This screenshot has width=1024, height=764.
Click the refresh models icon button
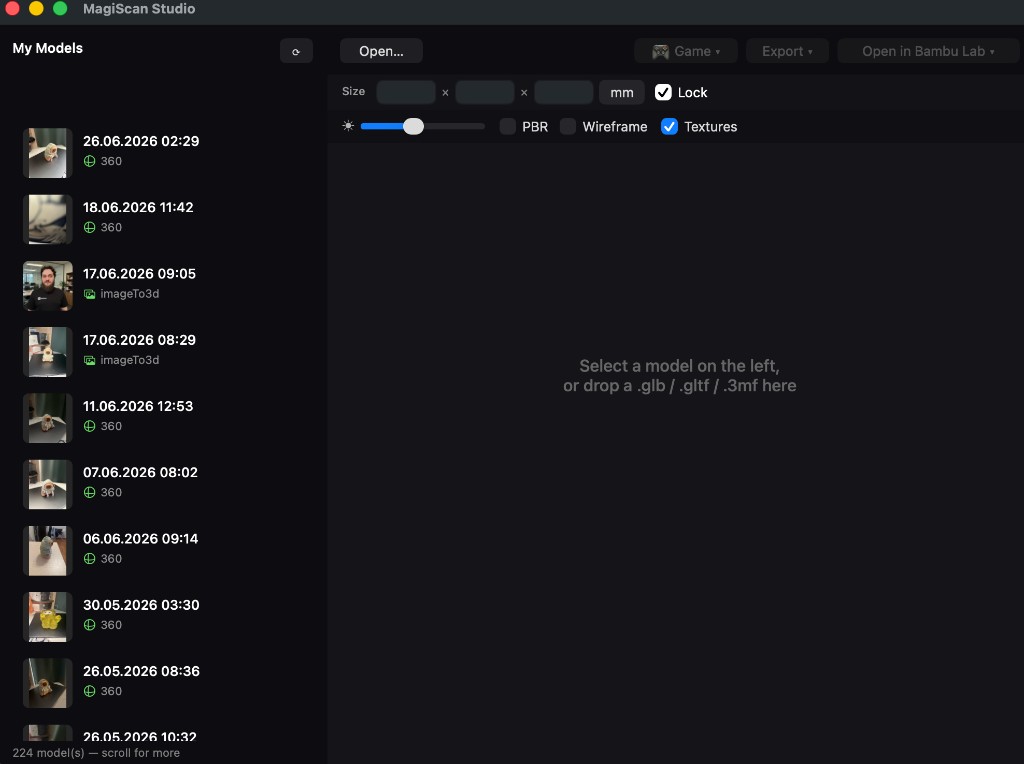coord(296,52)
